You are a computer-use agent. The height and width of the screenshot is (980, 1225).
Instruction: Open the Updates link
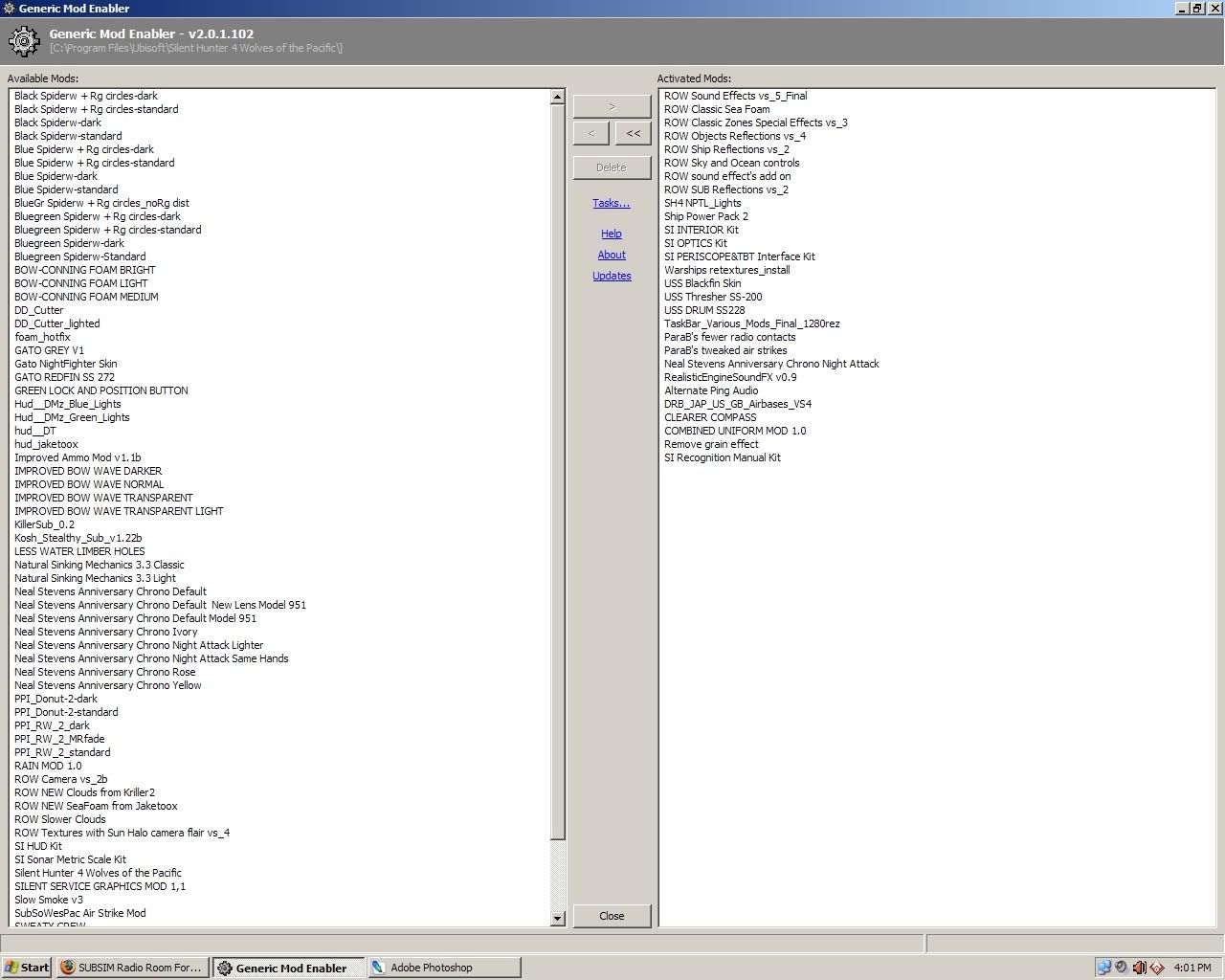[x=612, y=276]
